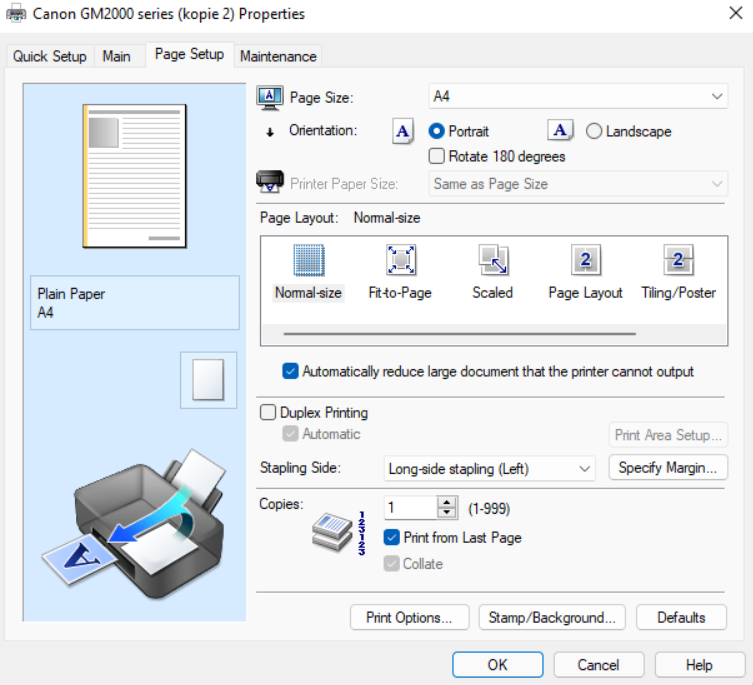Viewport: 753px width, 685px height.
Task: Enable Duplex Printing checkbox
Action: (268, 412)
